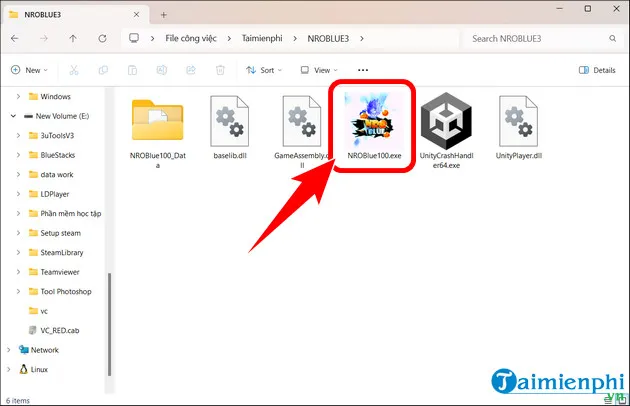Image resolution: width=630 pixels, height=406 pixels.
Task: Open the See more ellipsis menu
Action: [362, 70]
